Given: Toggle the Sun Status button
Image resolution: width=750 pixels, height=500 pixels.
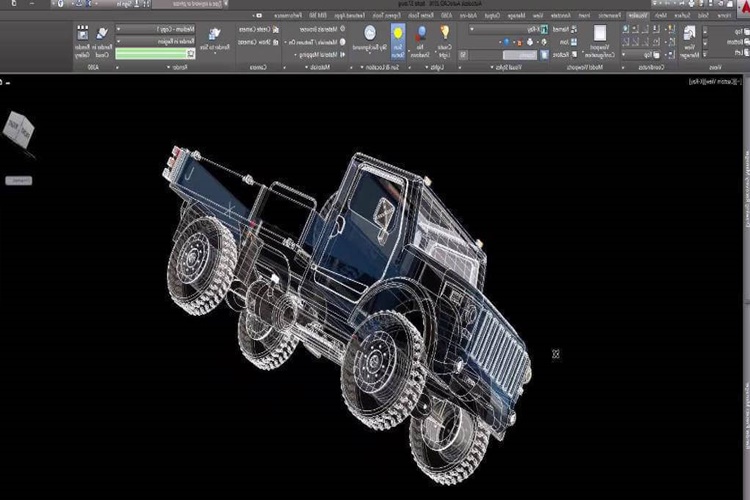Looking at the screenshot, I should coord(398,42).
